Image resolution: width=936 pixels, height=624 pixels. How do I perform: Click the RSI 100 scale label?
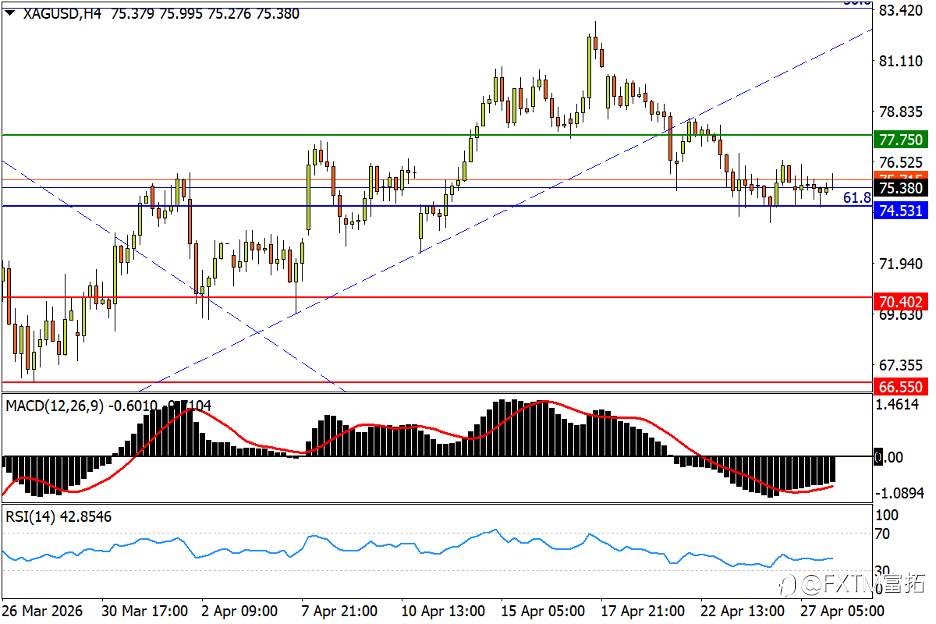click(x=886, y=515)
